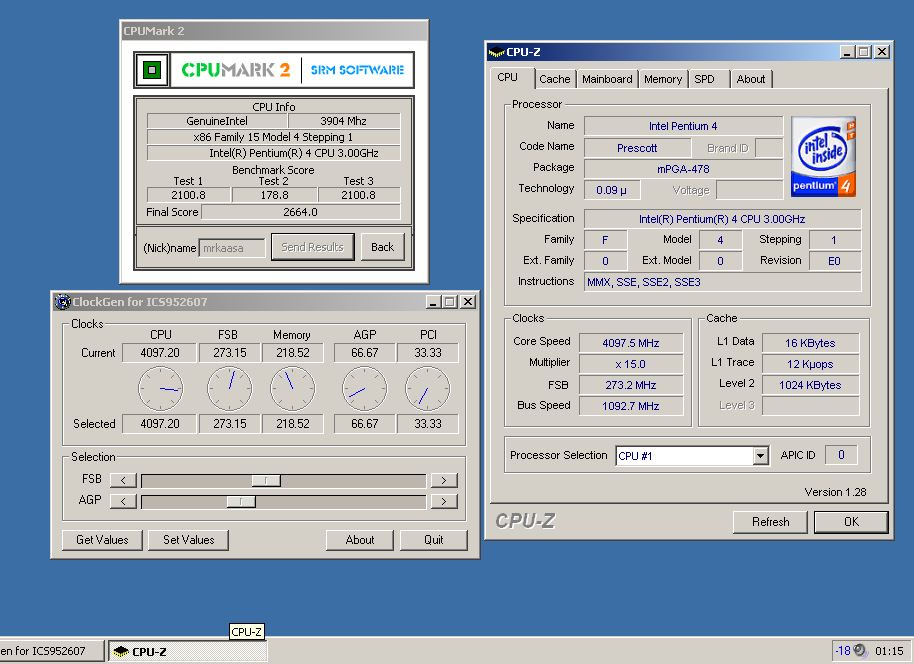Viewport: 914px width, 664px height.
Task: Decrease FSB with the left arrow button
Action: coord(123,480)
